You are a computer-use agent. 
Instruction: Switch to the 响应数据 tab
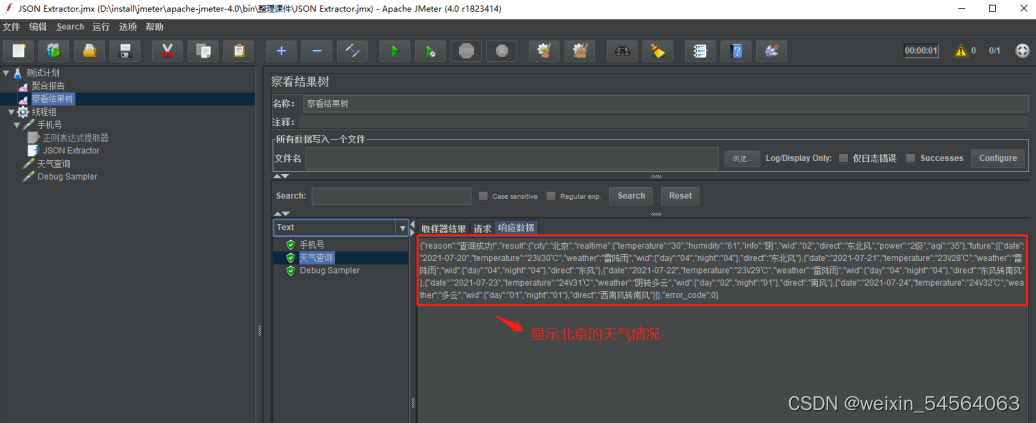tap(516, 228)
